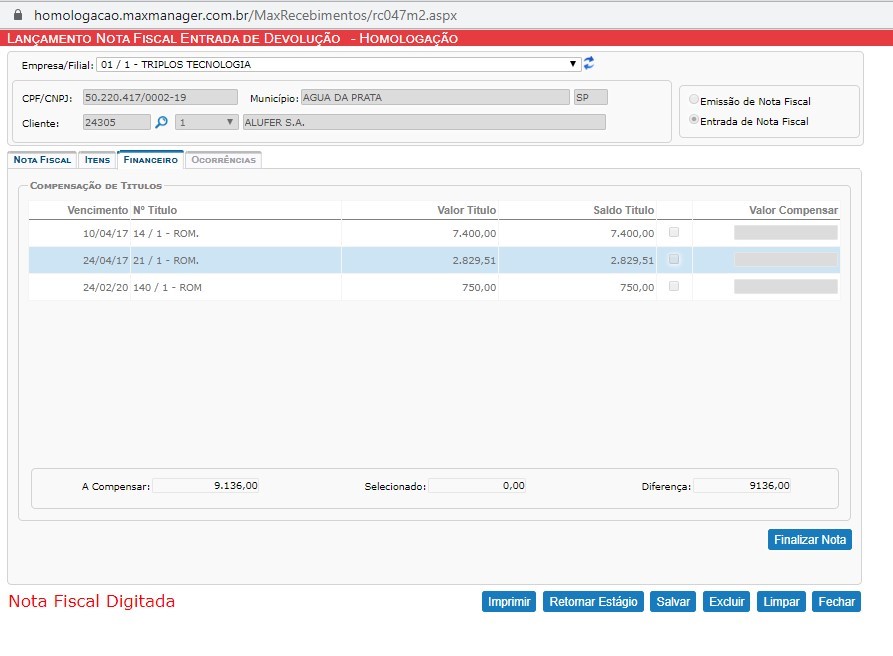
Task: Click the Selecionado field 0,00
Action: click(477, 485)
